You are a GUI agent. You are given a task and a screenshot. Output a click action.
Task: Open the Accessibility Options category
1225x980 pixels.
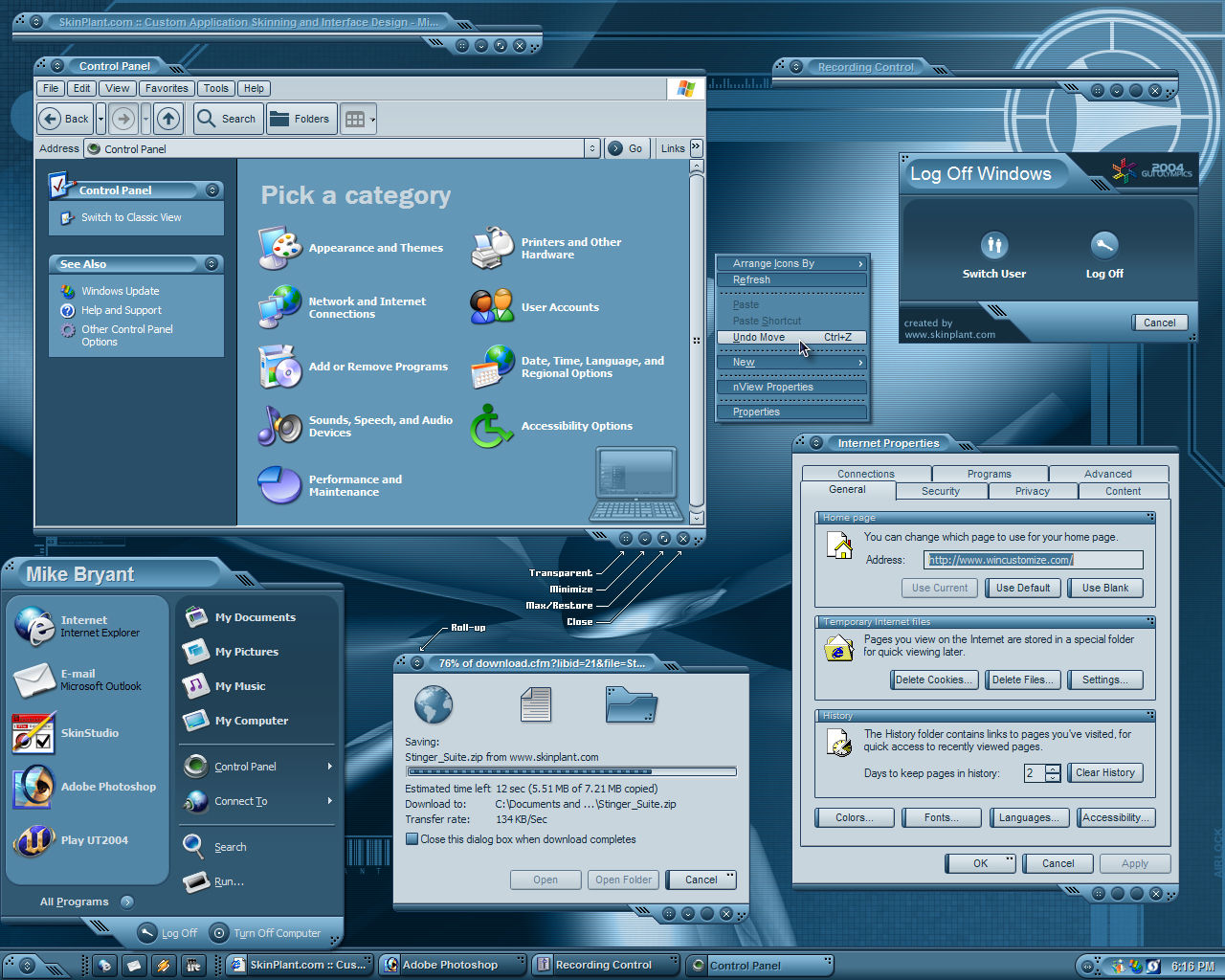pos(576,426)
